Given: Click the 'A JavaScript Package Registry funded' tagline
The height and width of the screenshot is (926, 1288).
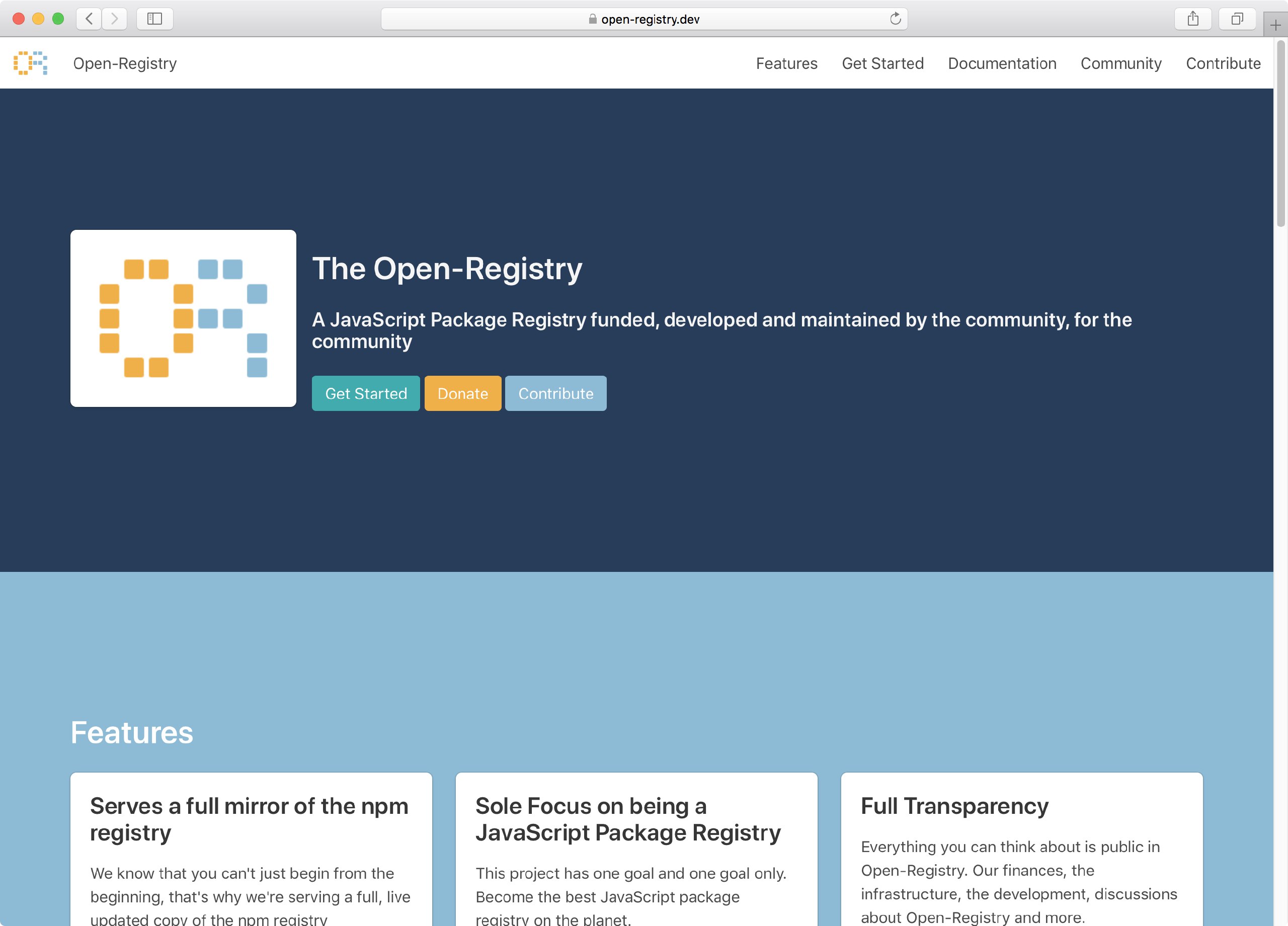Looking at the screenshot, I should (x=722, y=330).
